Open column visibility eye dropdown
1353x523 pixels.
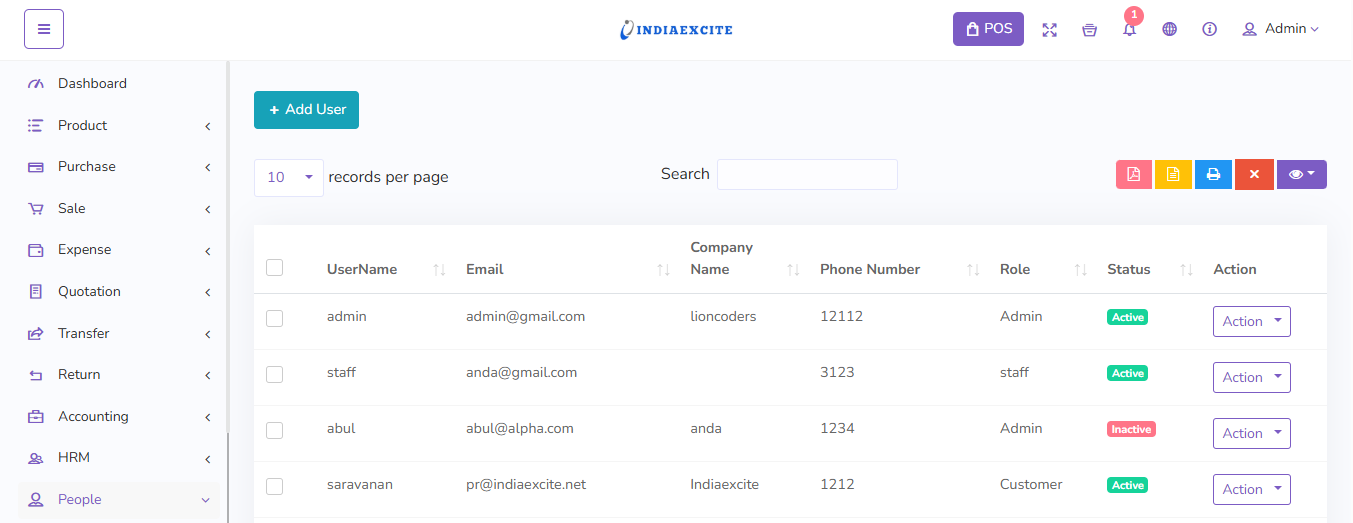pyautogui.click(x=1301, y=174)
